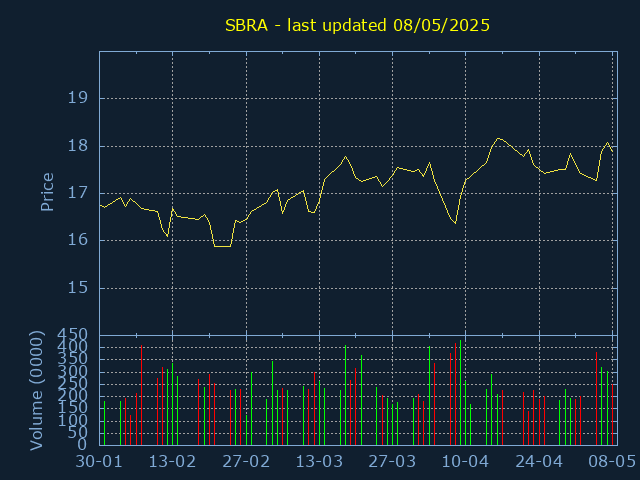
Task: Click the 'Price' axis title
Action: point(47,192)
